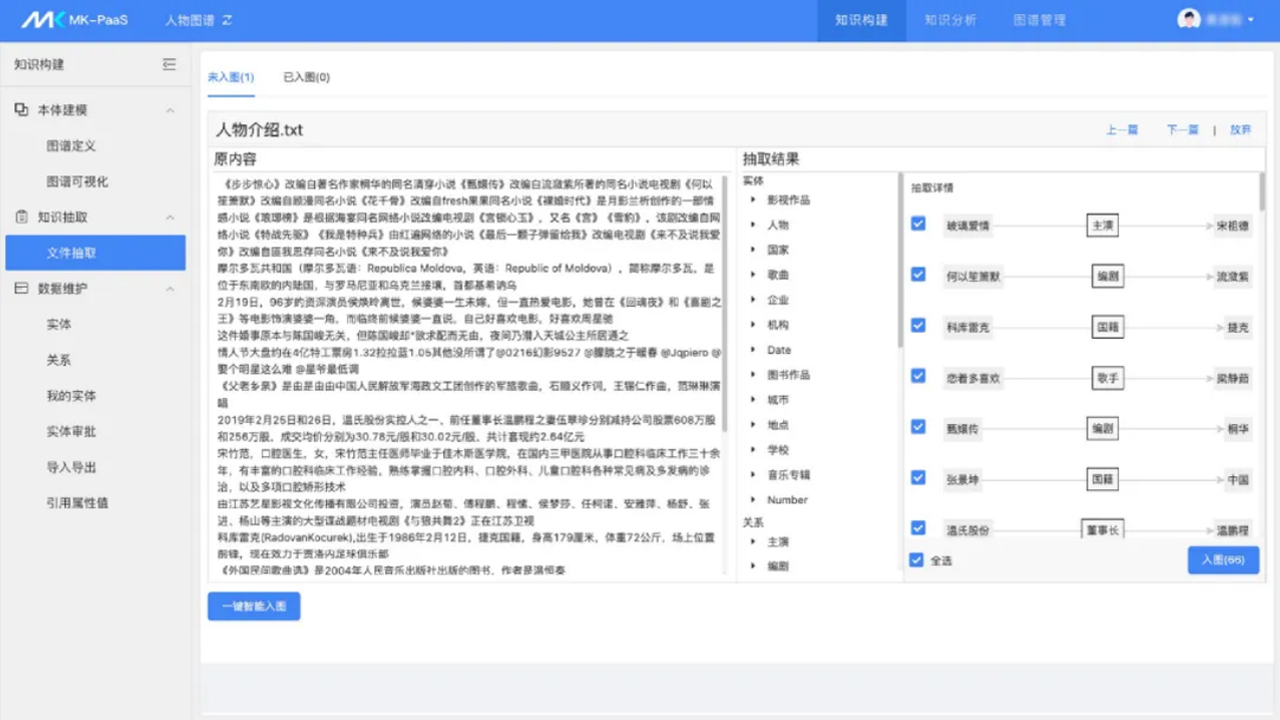1280x720 pixels.
Task: Collapse the 数据维护 sidebar section chevron
Action: point(170,289)
